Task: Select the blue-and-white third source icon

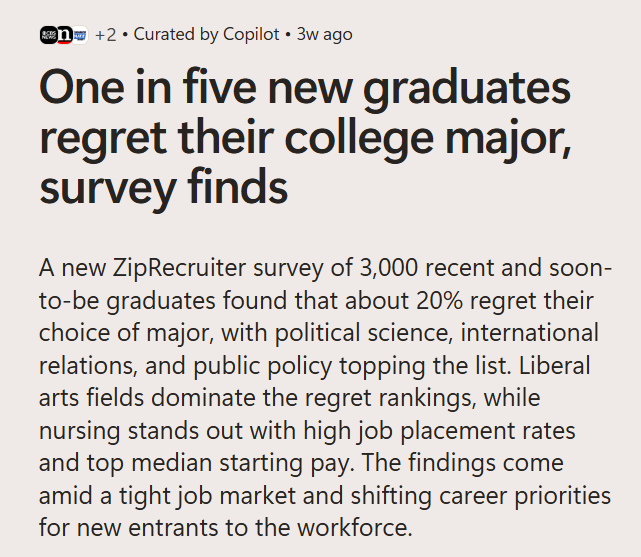Action: pos(80,35)
